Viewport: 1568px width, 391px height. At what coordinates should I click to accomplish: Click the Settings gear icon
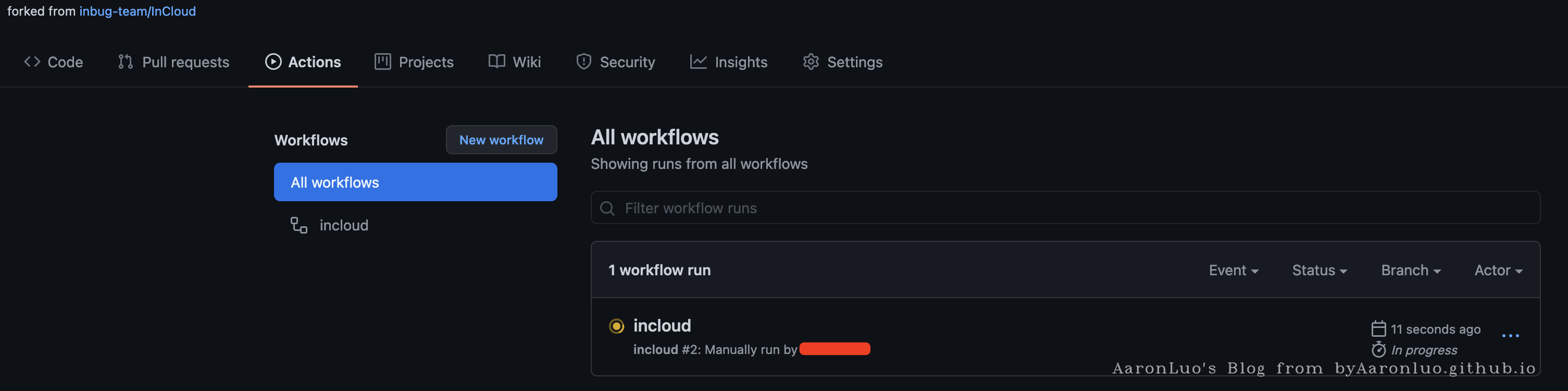tap(811, 62)
